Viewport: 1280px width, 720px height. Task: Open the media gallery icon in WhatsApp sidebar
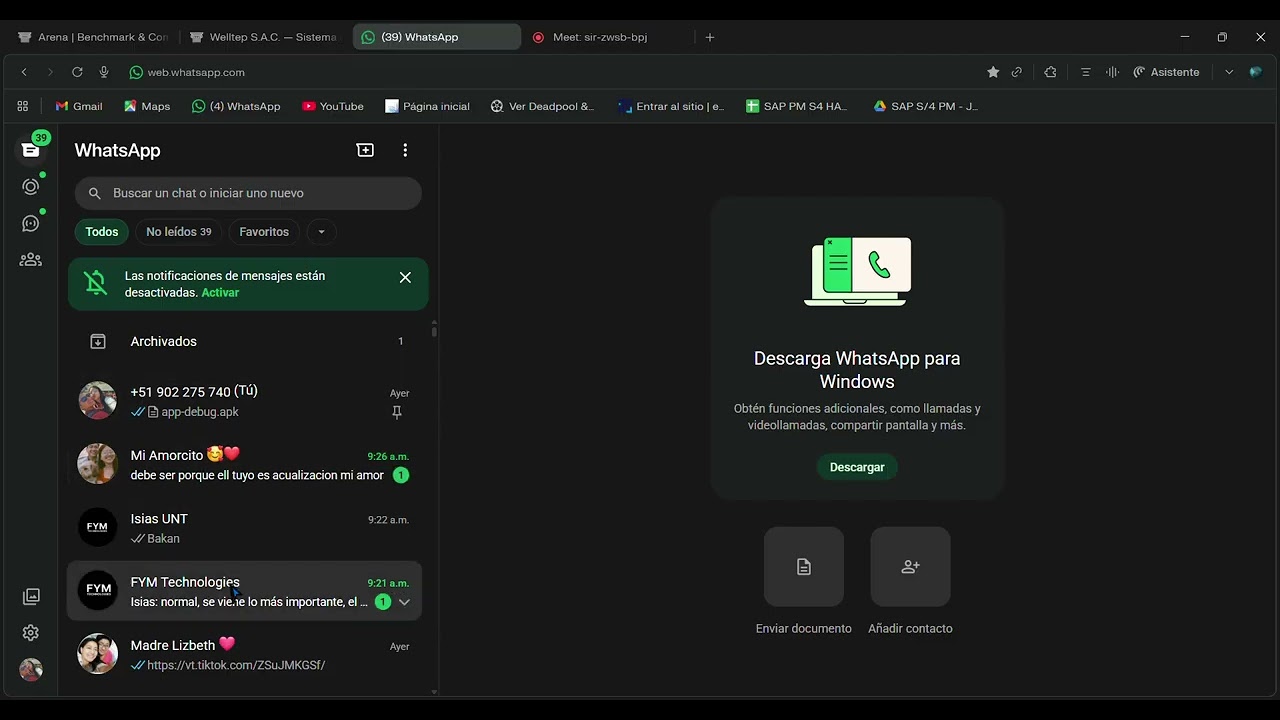coord(31,596)
